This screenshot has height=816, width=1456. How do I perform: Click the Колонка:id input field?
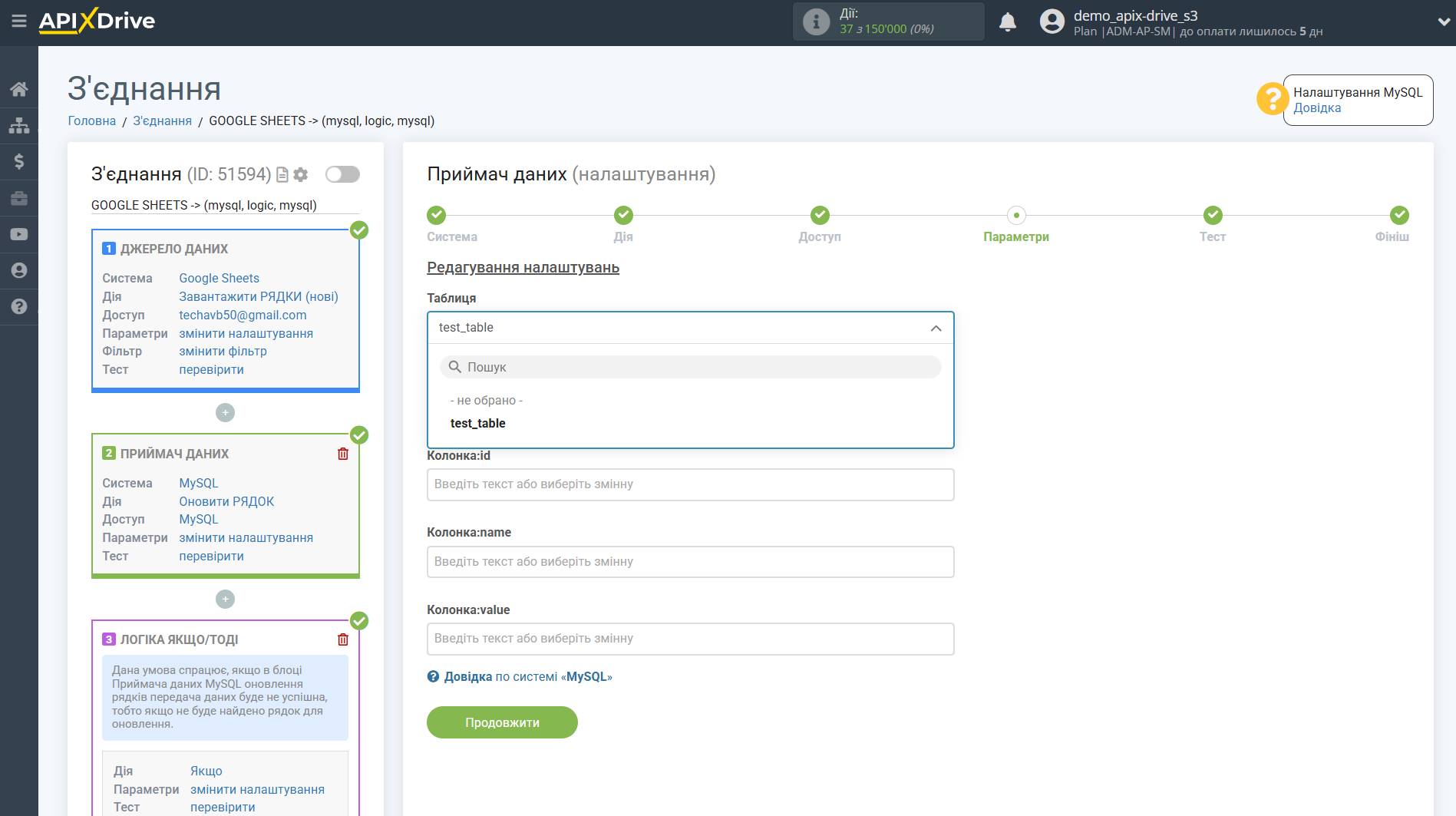(690, 484)
